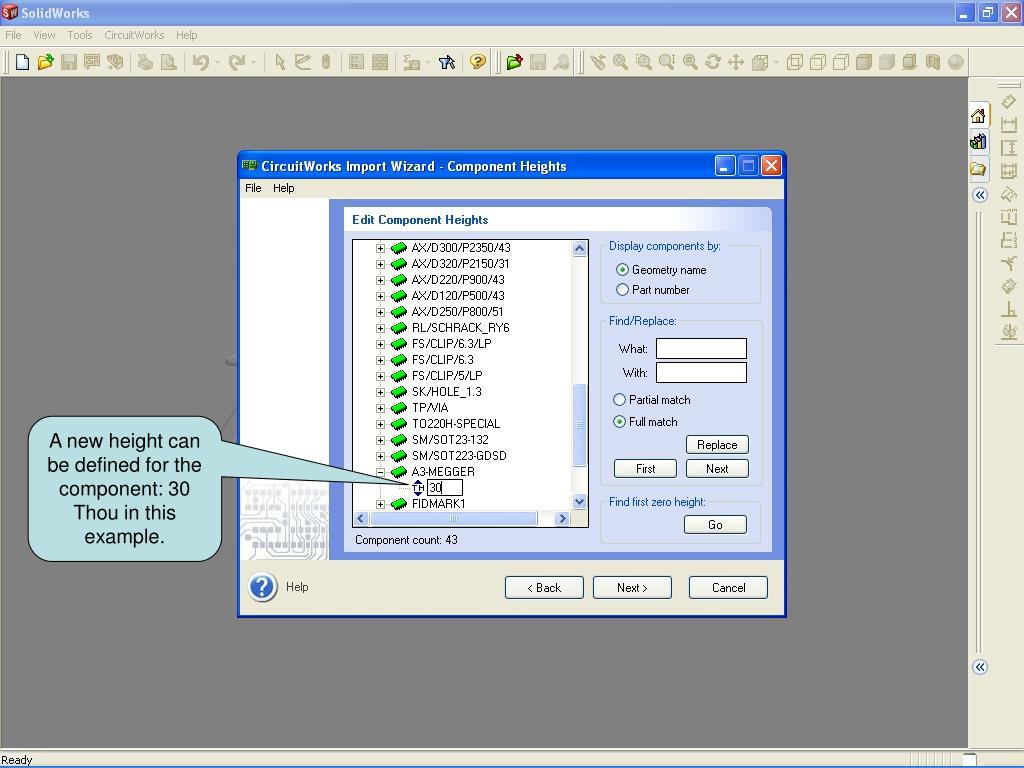Open the CircuitWorks menu in SolidWorks
This screenshot has height=768, width=1024.
click(x=135, y=35)
